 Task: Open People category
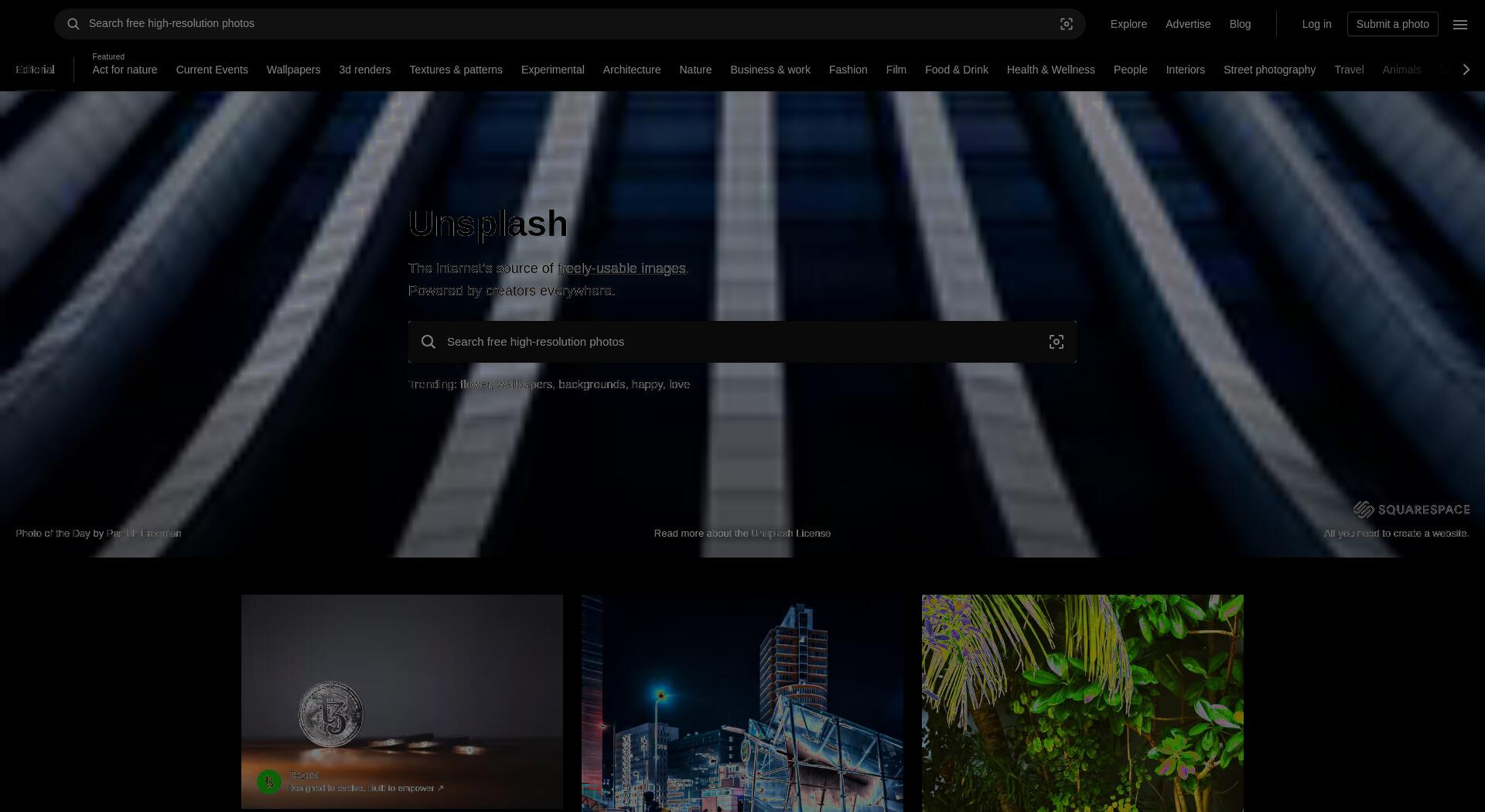pos(1130,70)
